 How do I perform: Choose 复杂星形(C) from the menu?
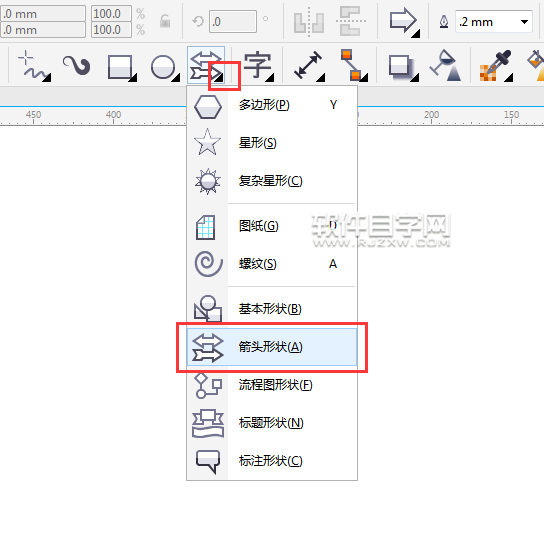tap(272, 181)
